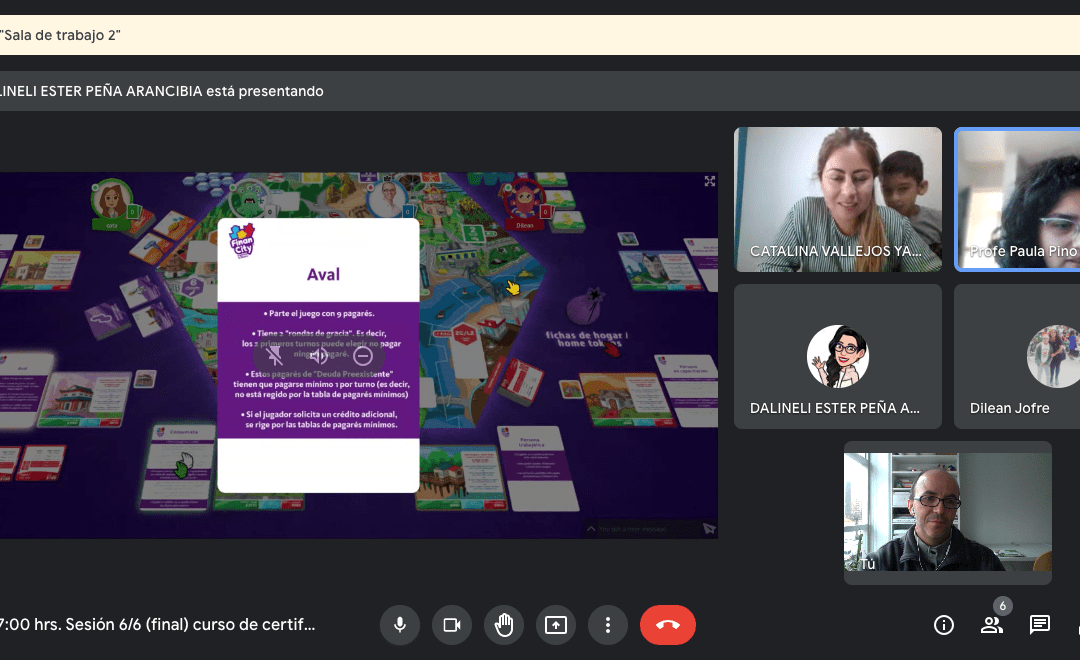Click the Finan City logo on the card
This screenshot has width=1080, height=660.
pyautogui.click(x=242, y=240)
